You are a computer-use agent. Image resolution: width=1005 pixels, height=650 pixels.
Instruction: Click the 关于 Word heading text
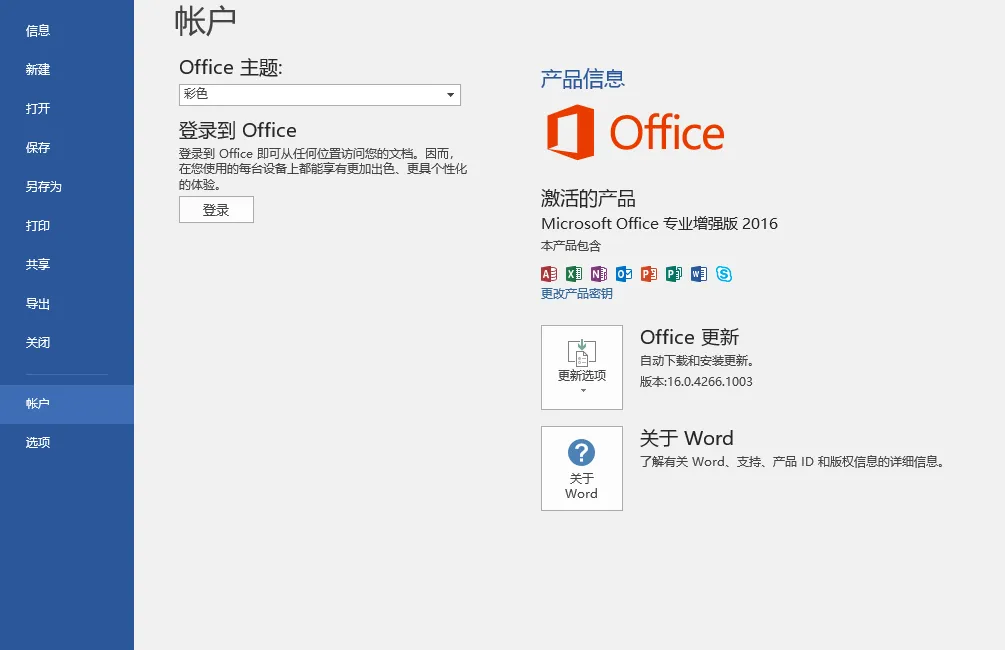pyautogui.click(x=686, y=438)
